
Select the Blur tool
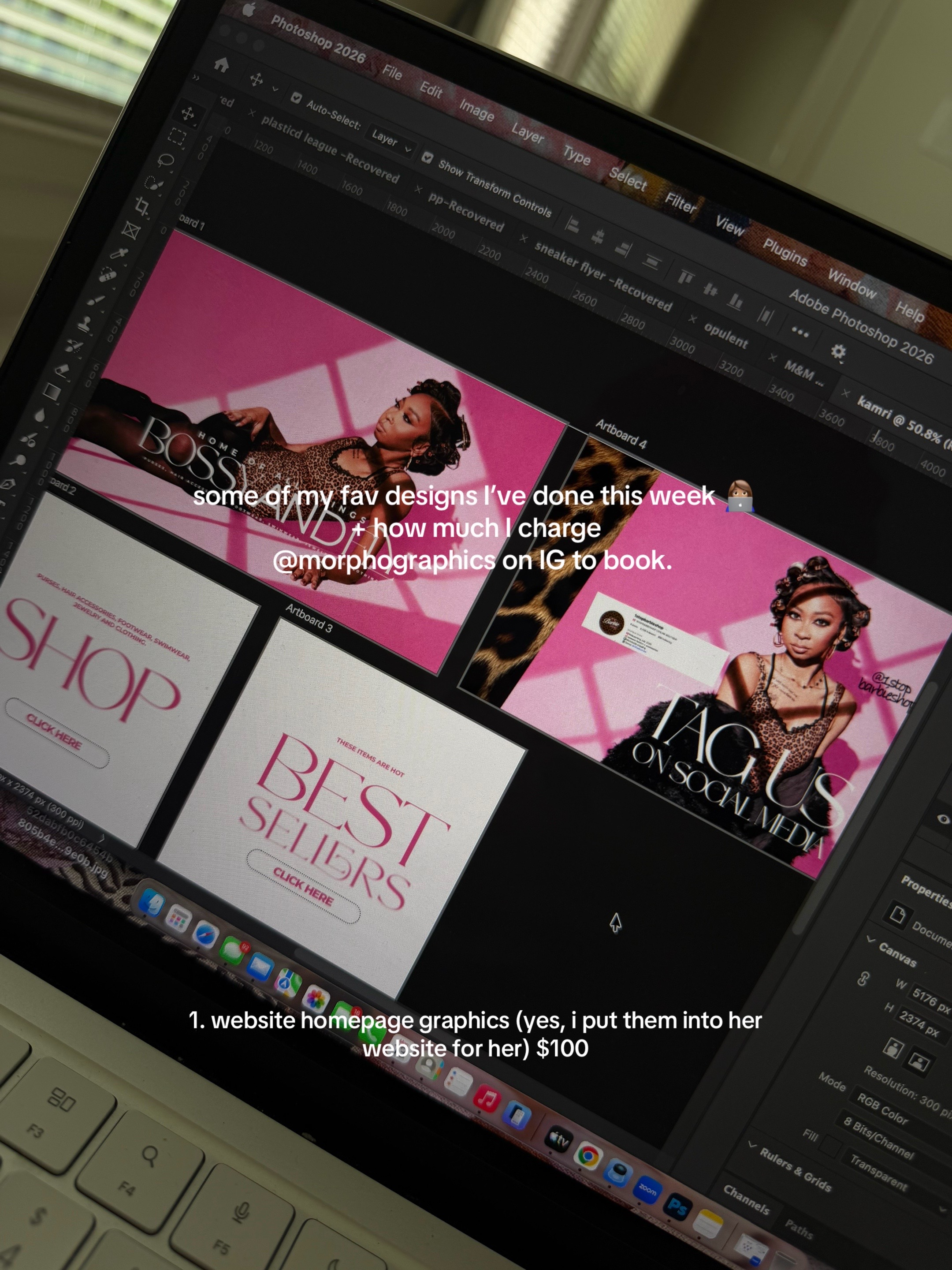click(40, 415)
